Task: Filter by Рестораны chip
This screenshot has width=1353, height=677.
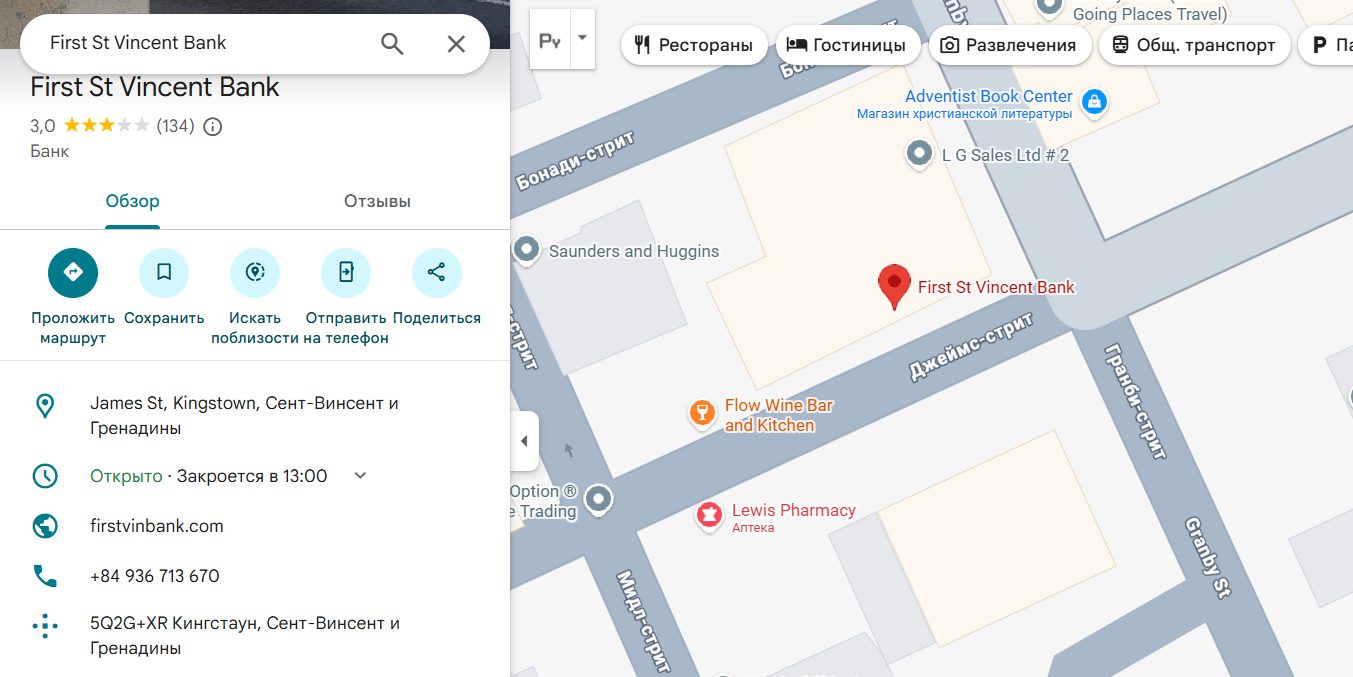Action: 694,45
